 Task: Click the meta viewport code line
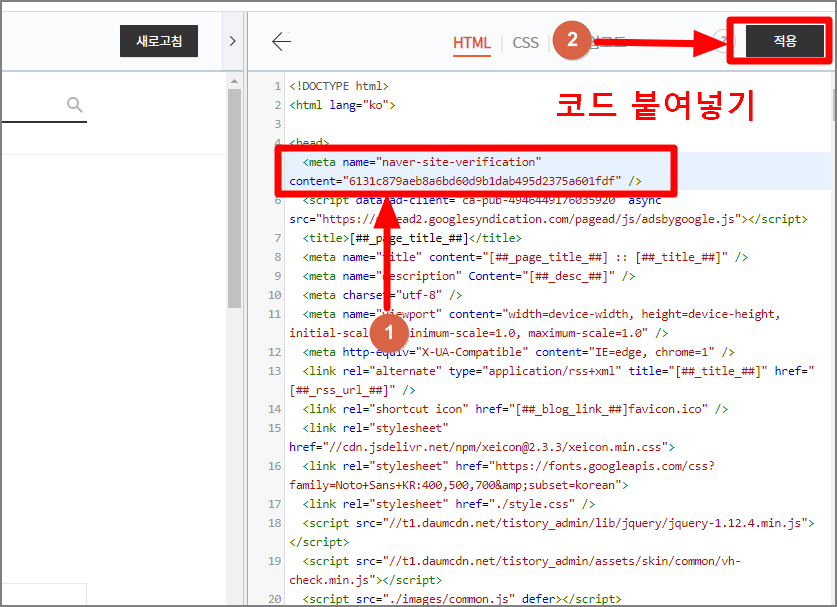pyautogui.click(x=541, y=314)
